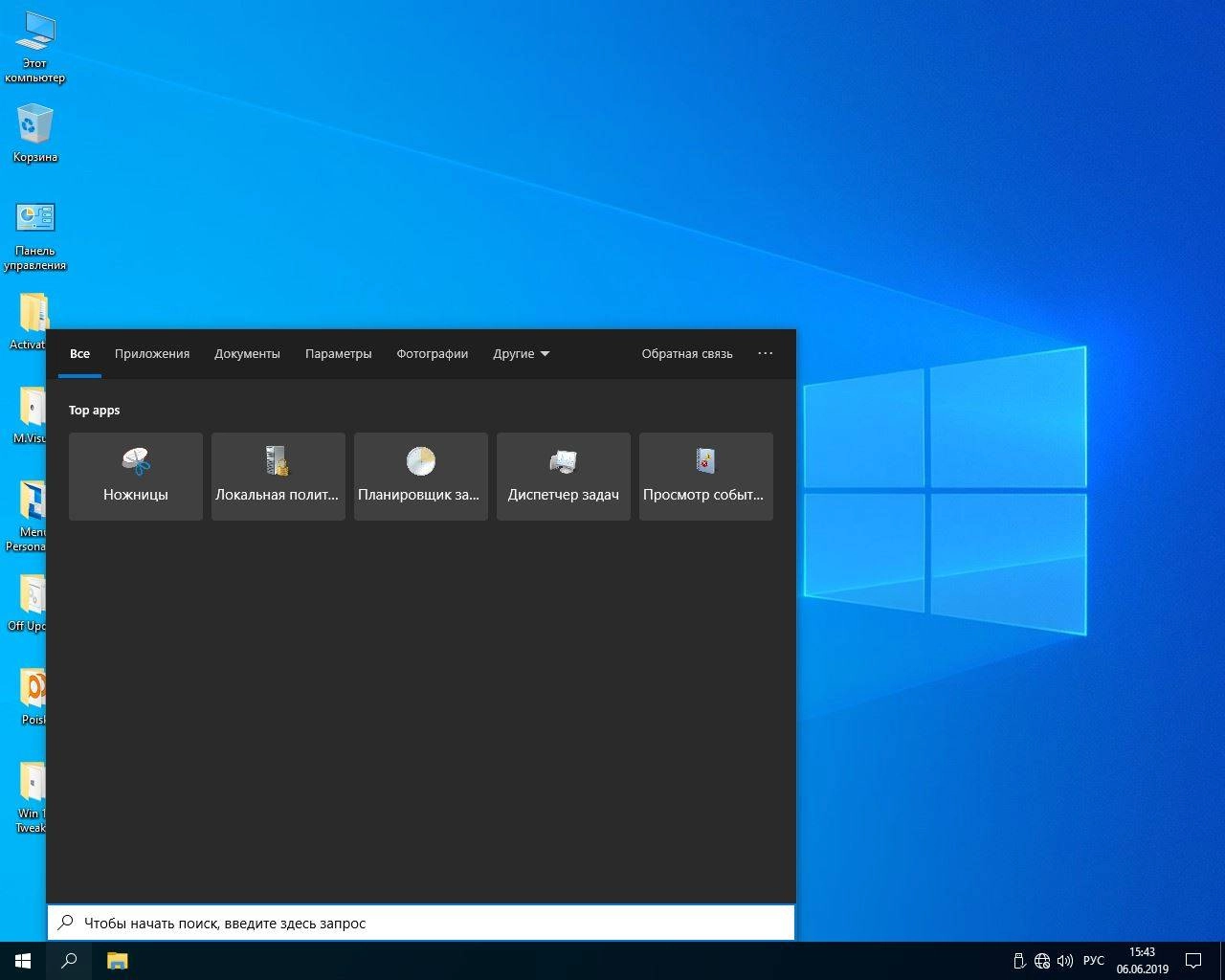Open the notification center icon

click(x=1193, y=960)
